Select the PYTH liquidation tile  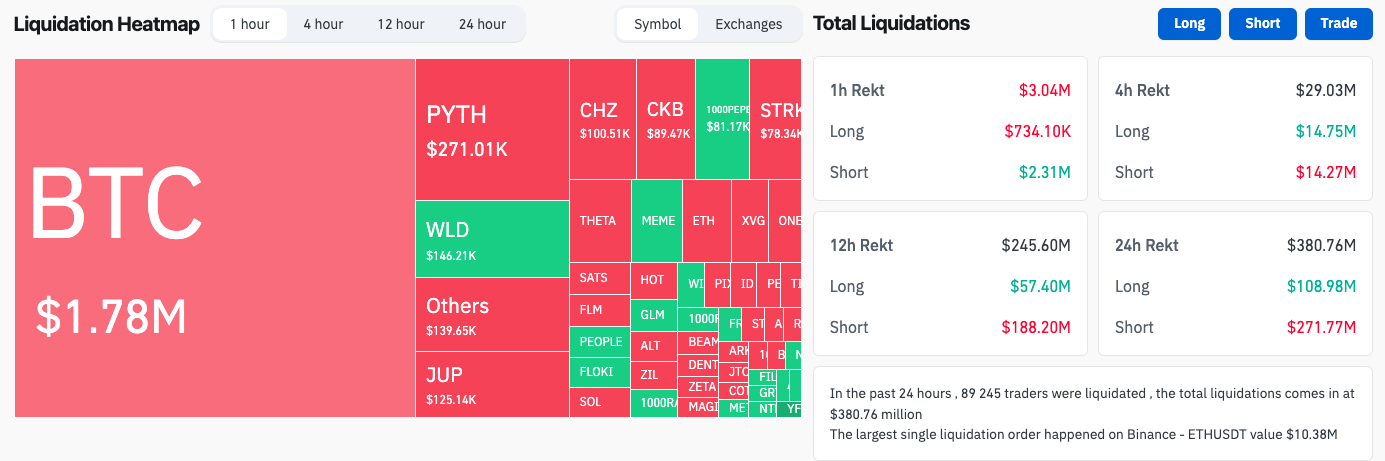492,129
